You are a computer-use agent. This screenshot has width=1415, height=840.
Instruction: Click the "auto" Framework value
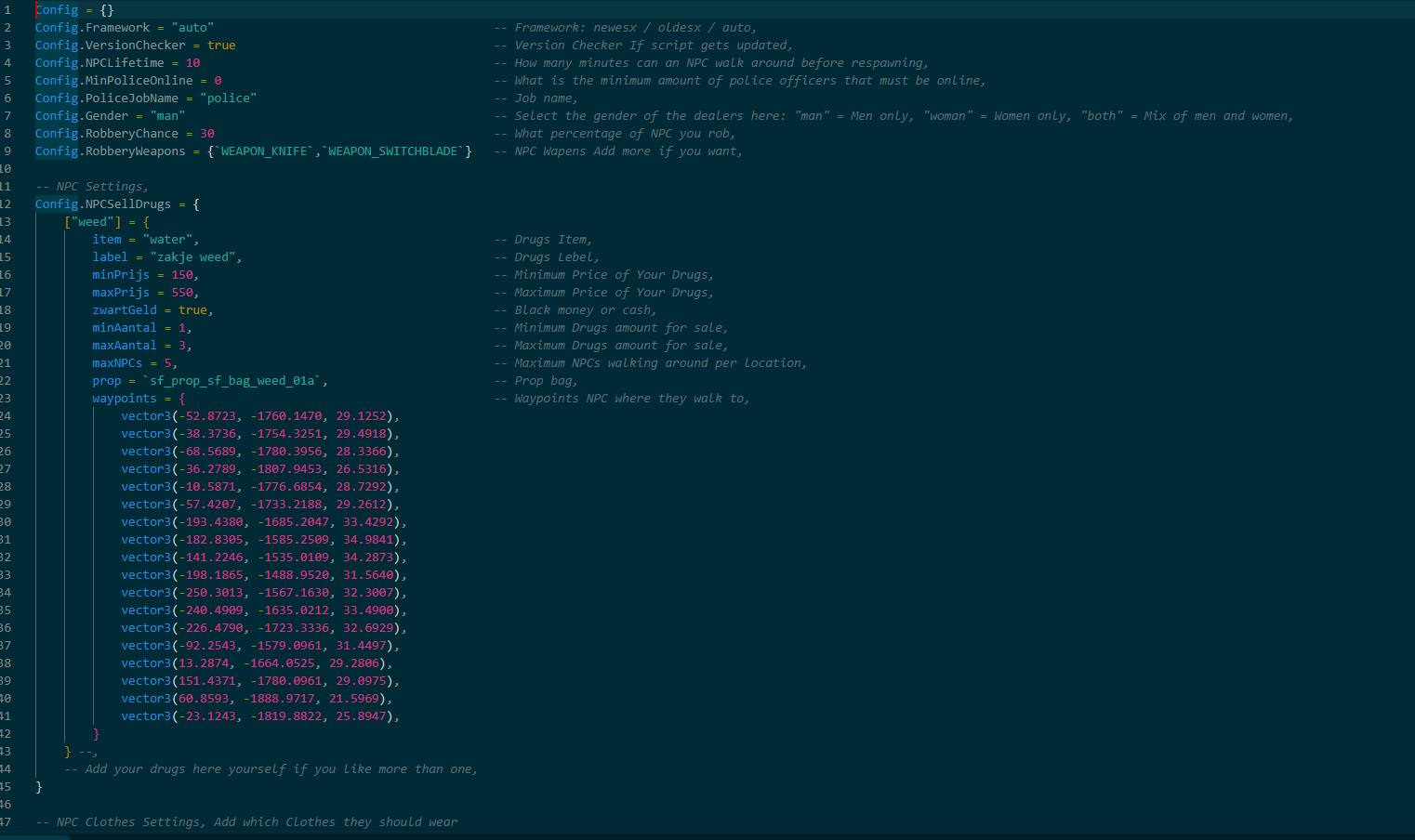pyautogui.click(x=192, y=28)
